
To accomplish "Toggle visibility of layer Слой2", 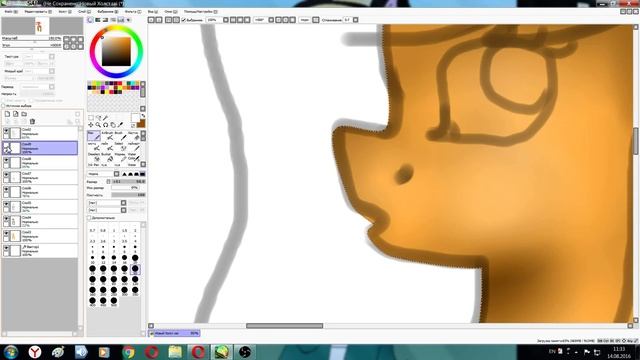I will click(x=6, y=131).
